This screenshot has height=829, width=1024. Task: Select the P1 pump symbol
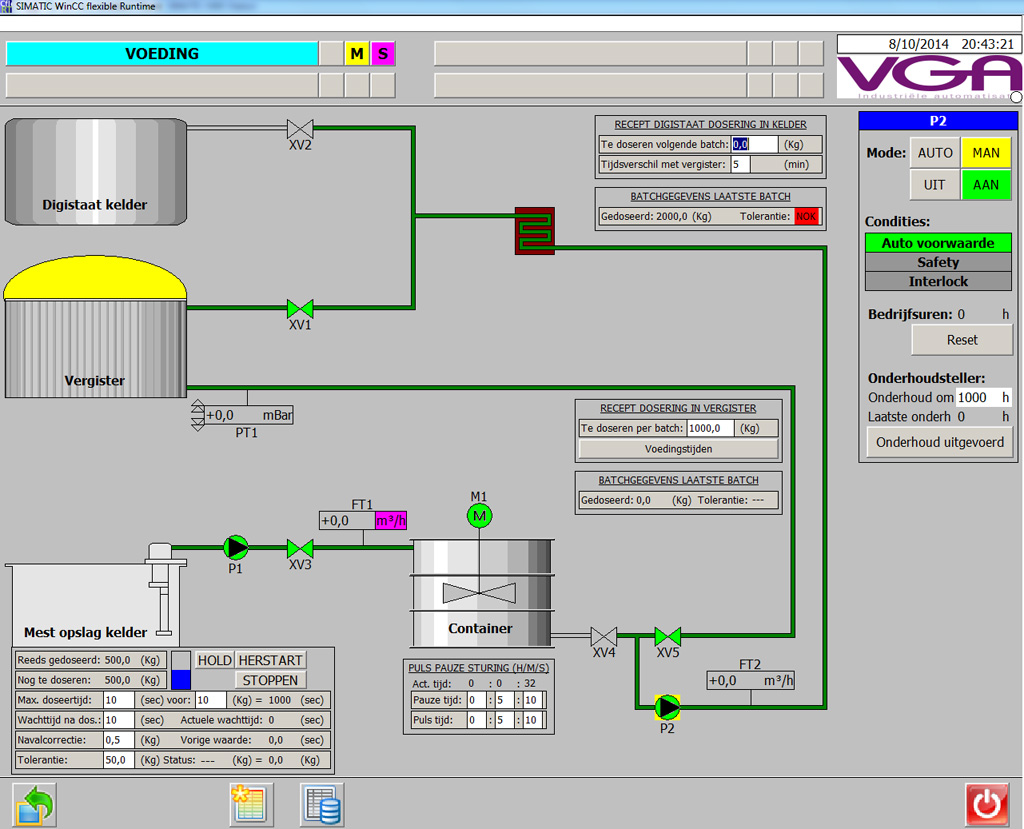(x=236, y=547)
